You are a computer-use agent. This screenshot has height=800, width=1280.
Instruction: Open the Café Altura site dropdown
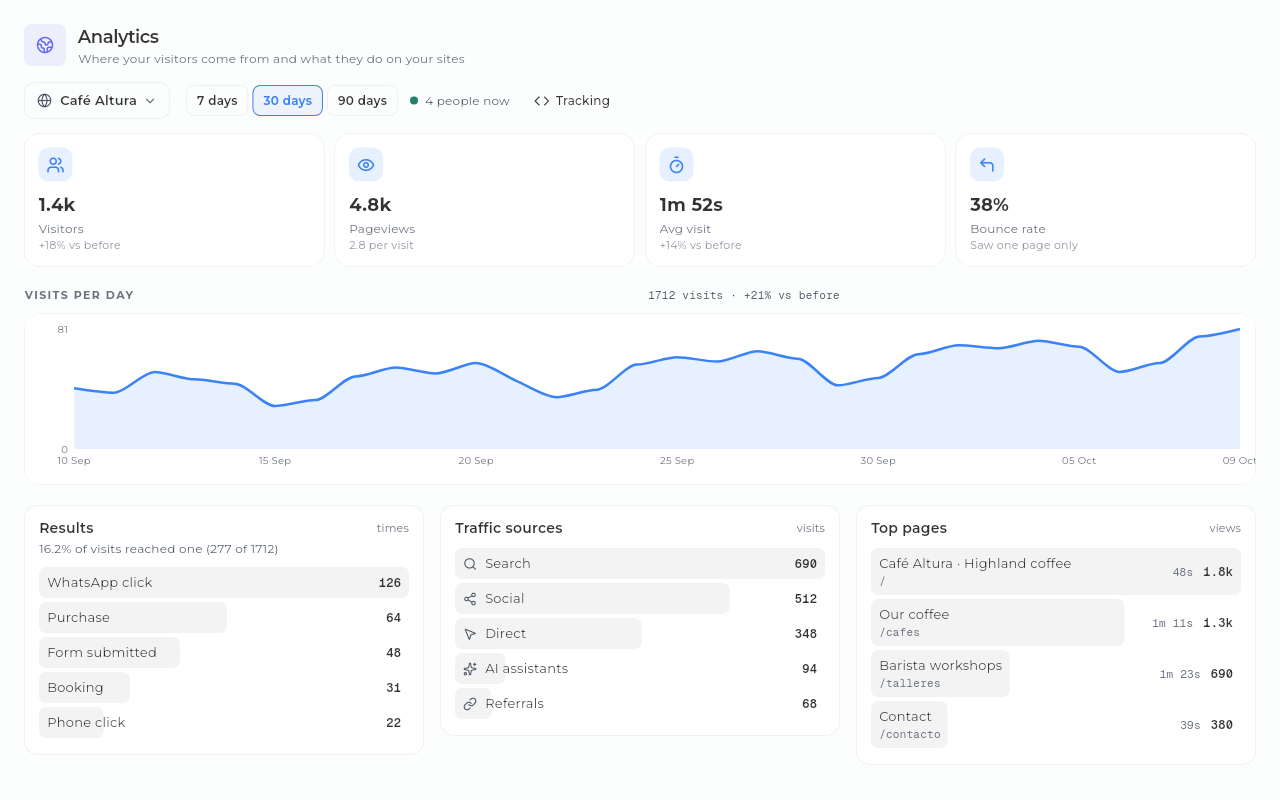tap(97, 101)
